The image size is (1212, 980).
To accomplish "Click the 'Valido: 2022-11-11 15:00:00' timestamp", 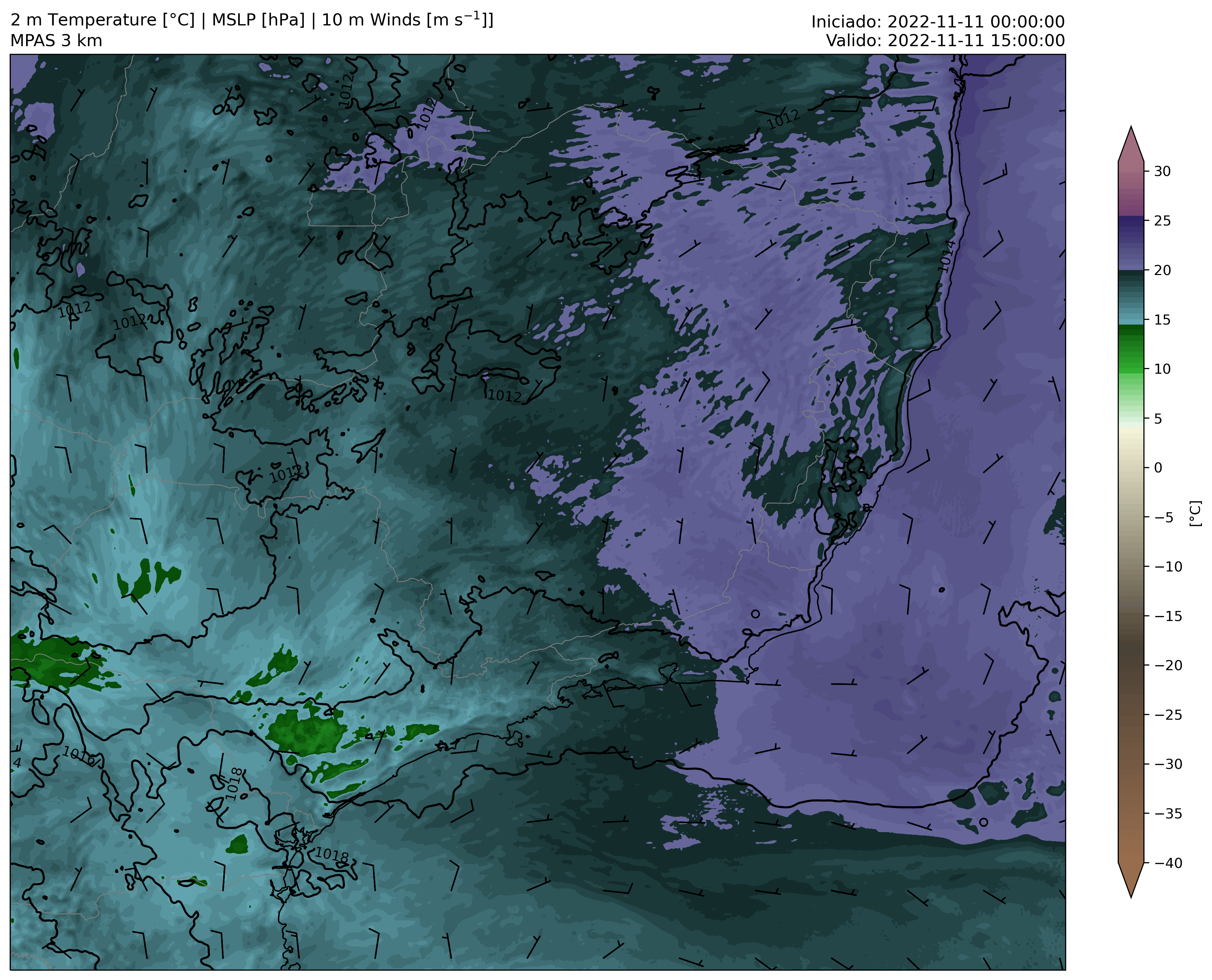I will (x=945, y=40).
